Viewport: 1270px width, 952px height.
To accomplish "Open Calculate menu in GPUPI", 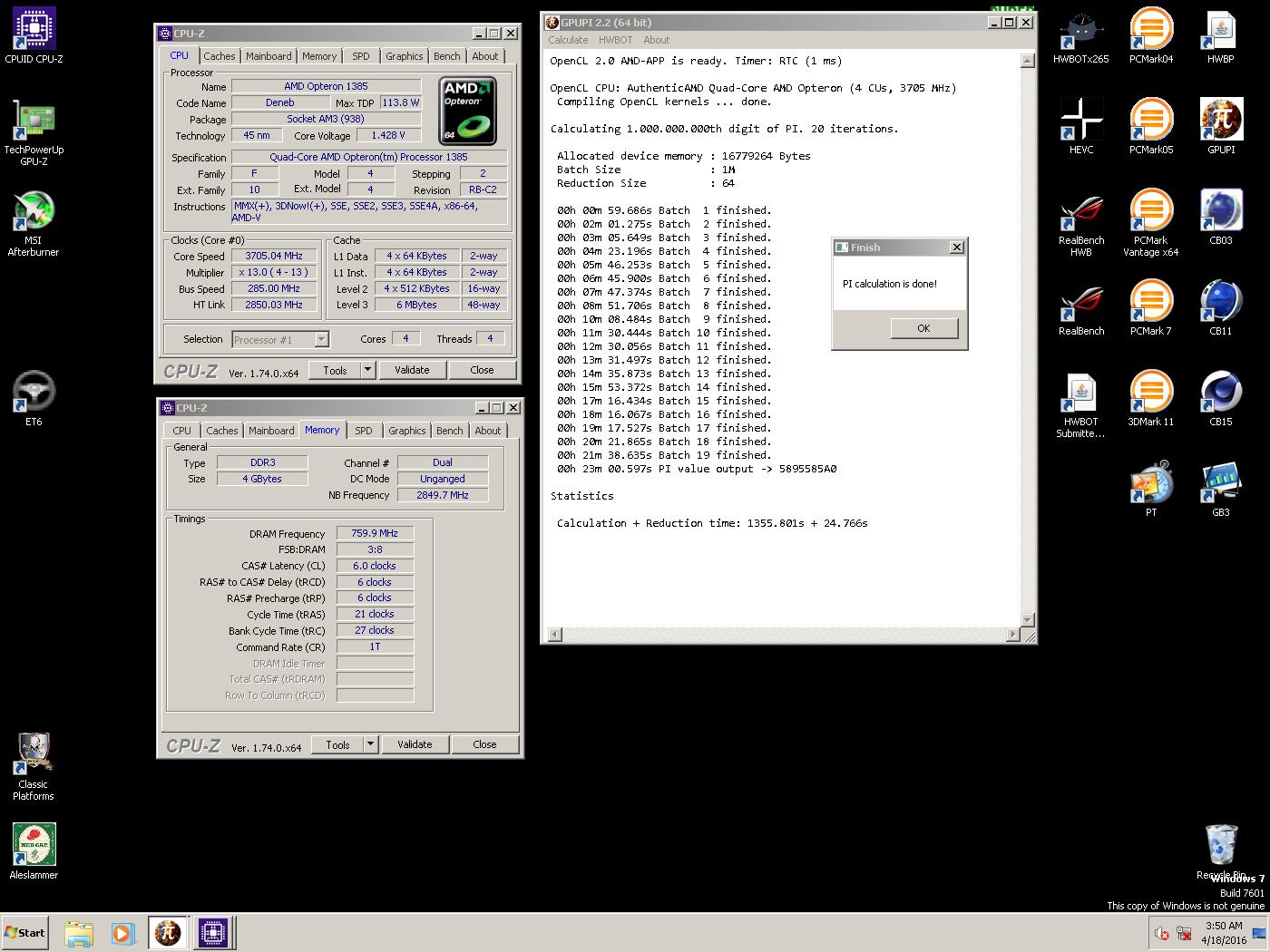I will tap(568, 40).
